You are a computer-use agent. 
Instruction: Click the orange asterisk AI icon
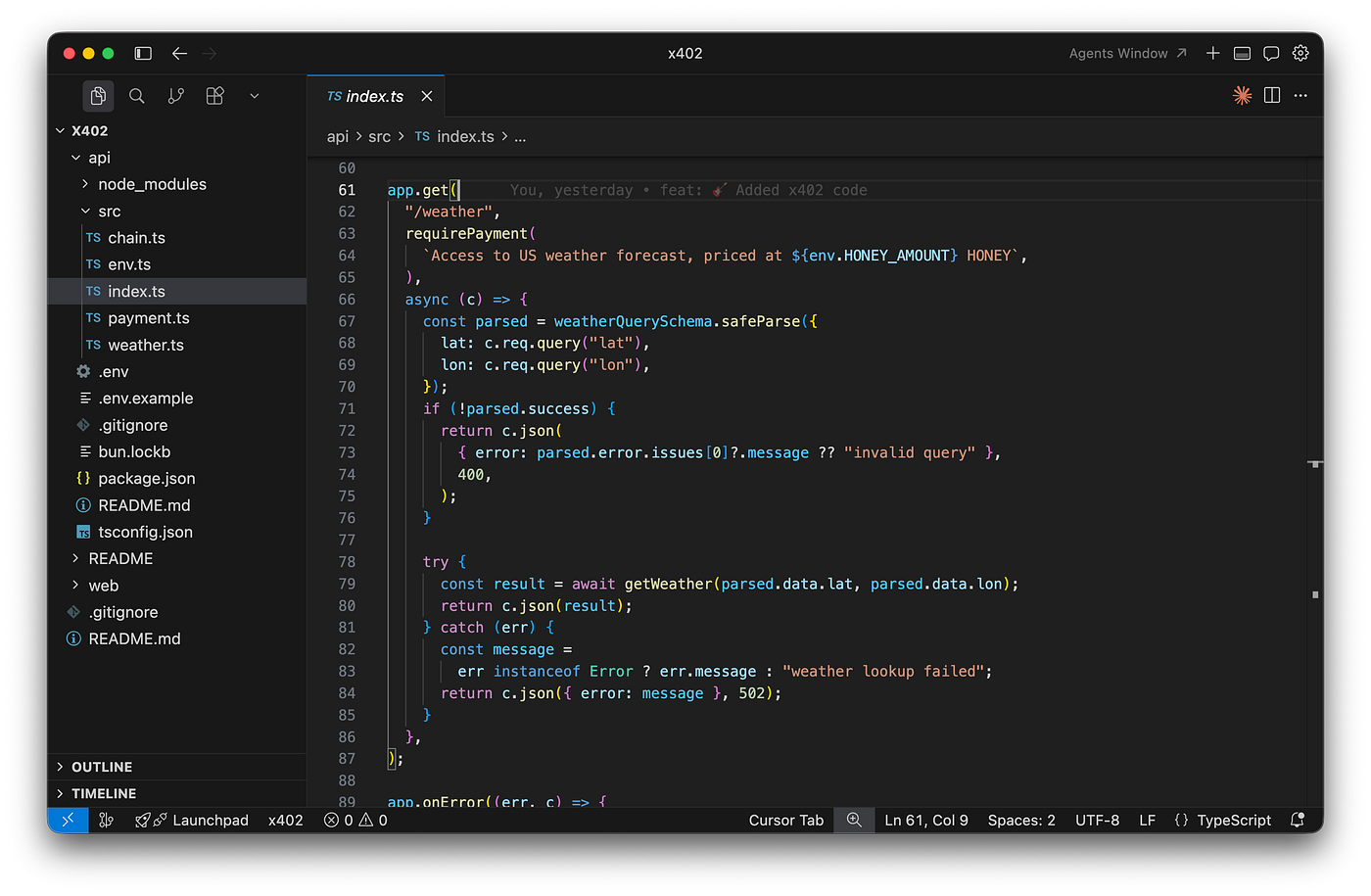[1242, 95]
